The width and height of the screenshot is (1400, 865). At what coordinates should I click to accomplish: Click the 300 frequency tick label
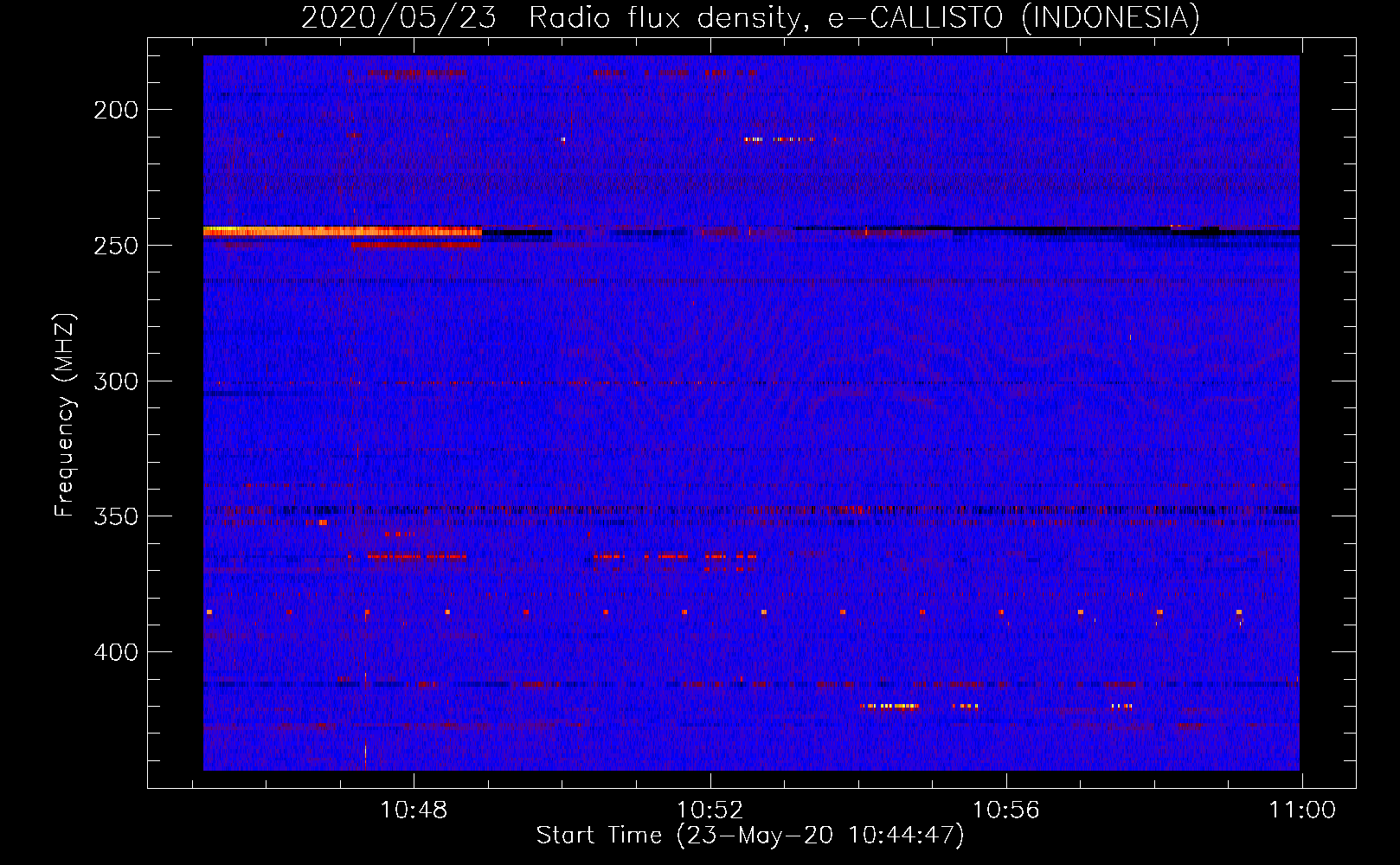click(x=116, y=381)
